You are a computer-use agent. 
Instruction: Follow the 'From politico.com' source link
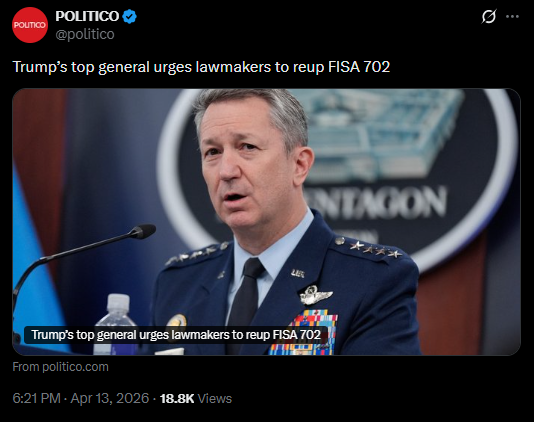(x=61, y=367)
